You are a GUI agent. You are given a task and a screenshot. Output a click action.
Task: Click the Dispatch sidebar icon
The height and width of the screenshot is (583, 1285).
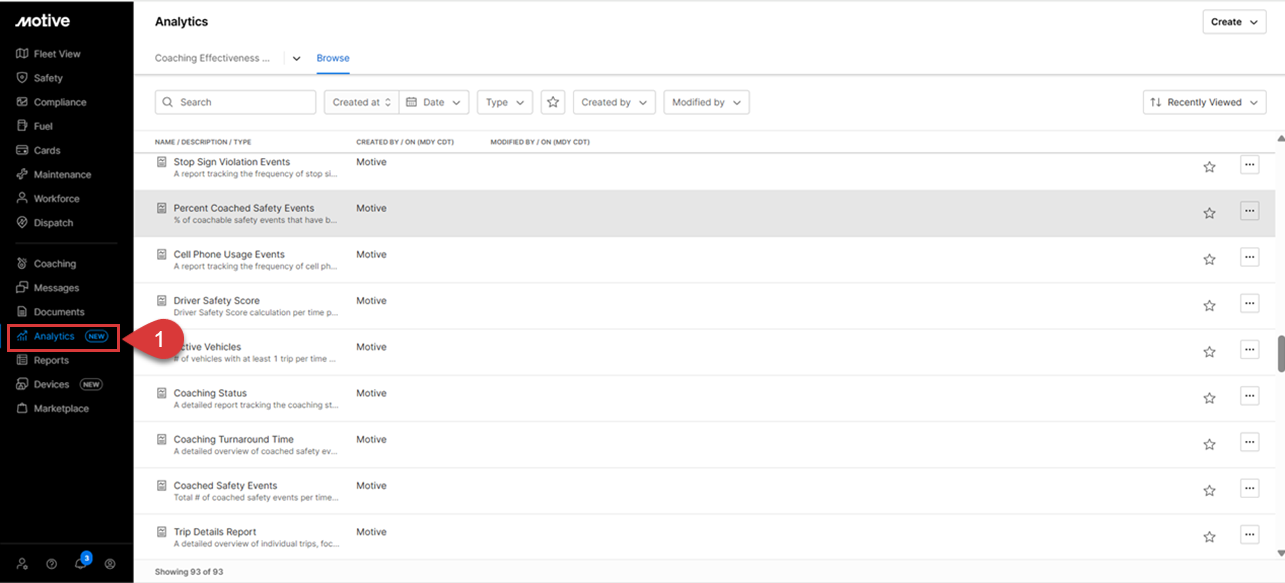pos(23,222)
